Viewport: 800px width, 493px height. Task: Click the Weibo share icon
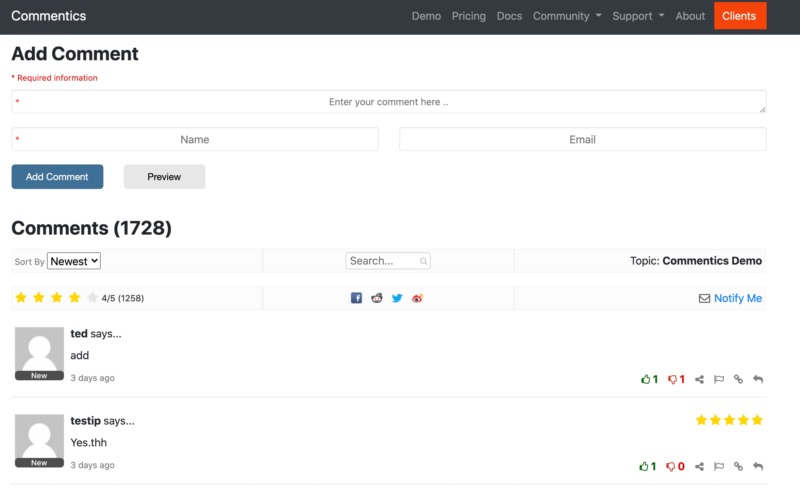(x=418, y=298)
